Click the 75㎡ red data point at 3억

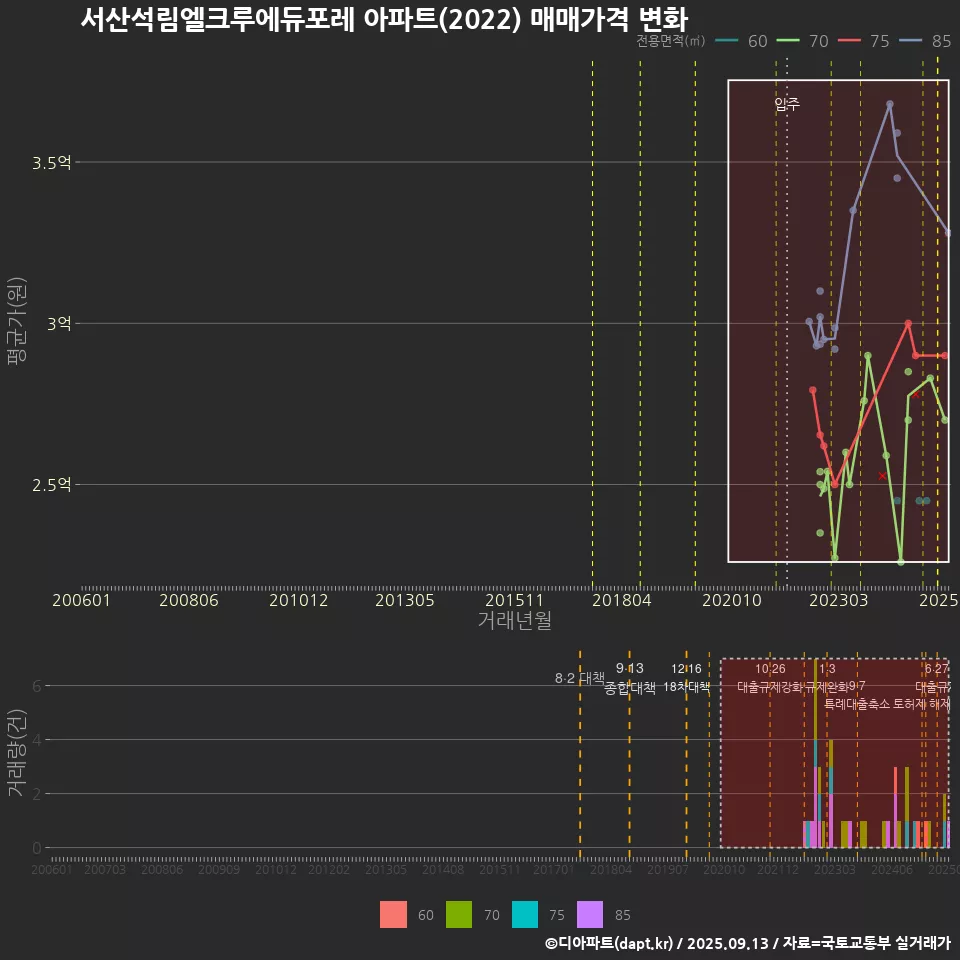908,323
